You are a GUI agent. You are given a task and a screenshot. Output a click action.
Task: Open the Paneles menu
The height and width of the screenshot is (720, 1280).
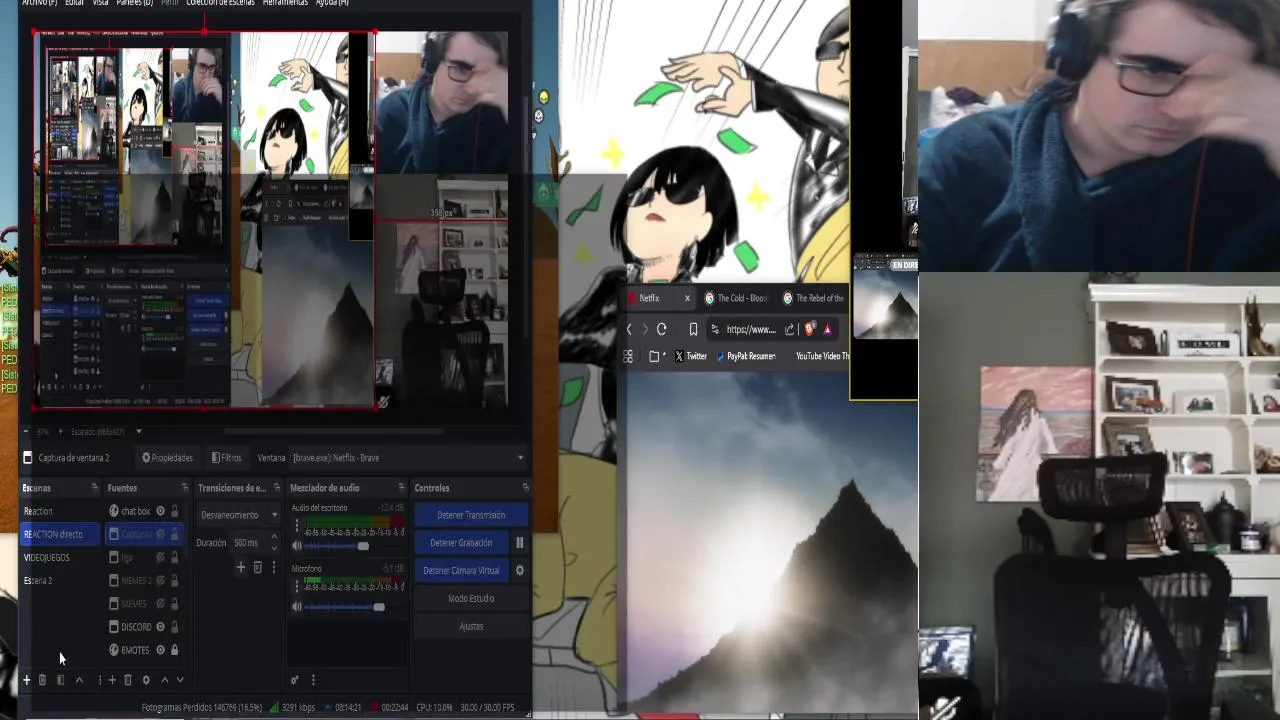(x=135, y=3)
